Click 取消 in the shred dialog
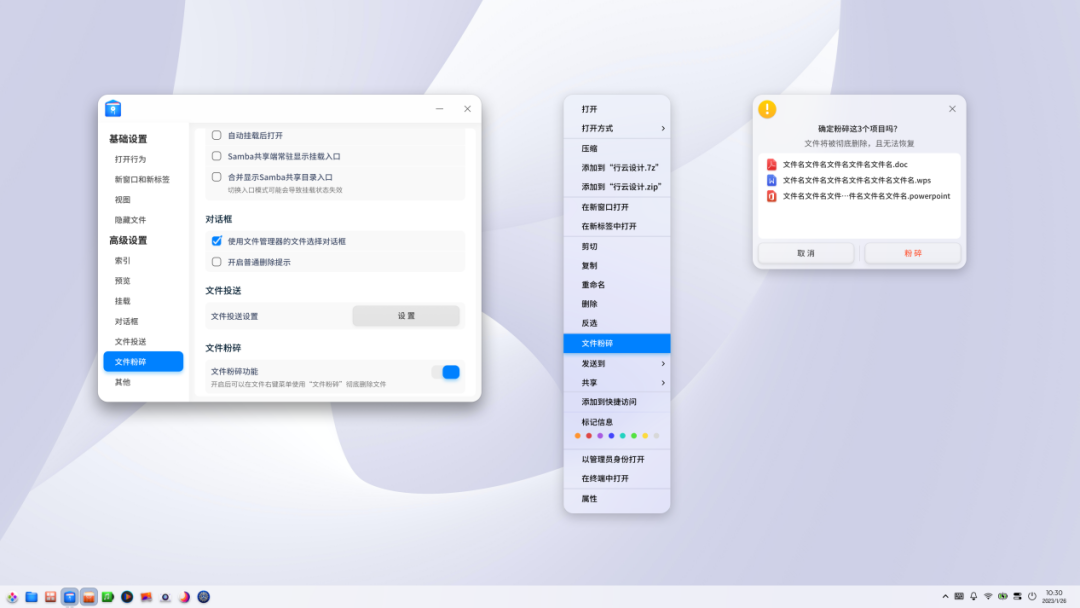 [806, 253]
